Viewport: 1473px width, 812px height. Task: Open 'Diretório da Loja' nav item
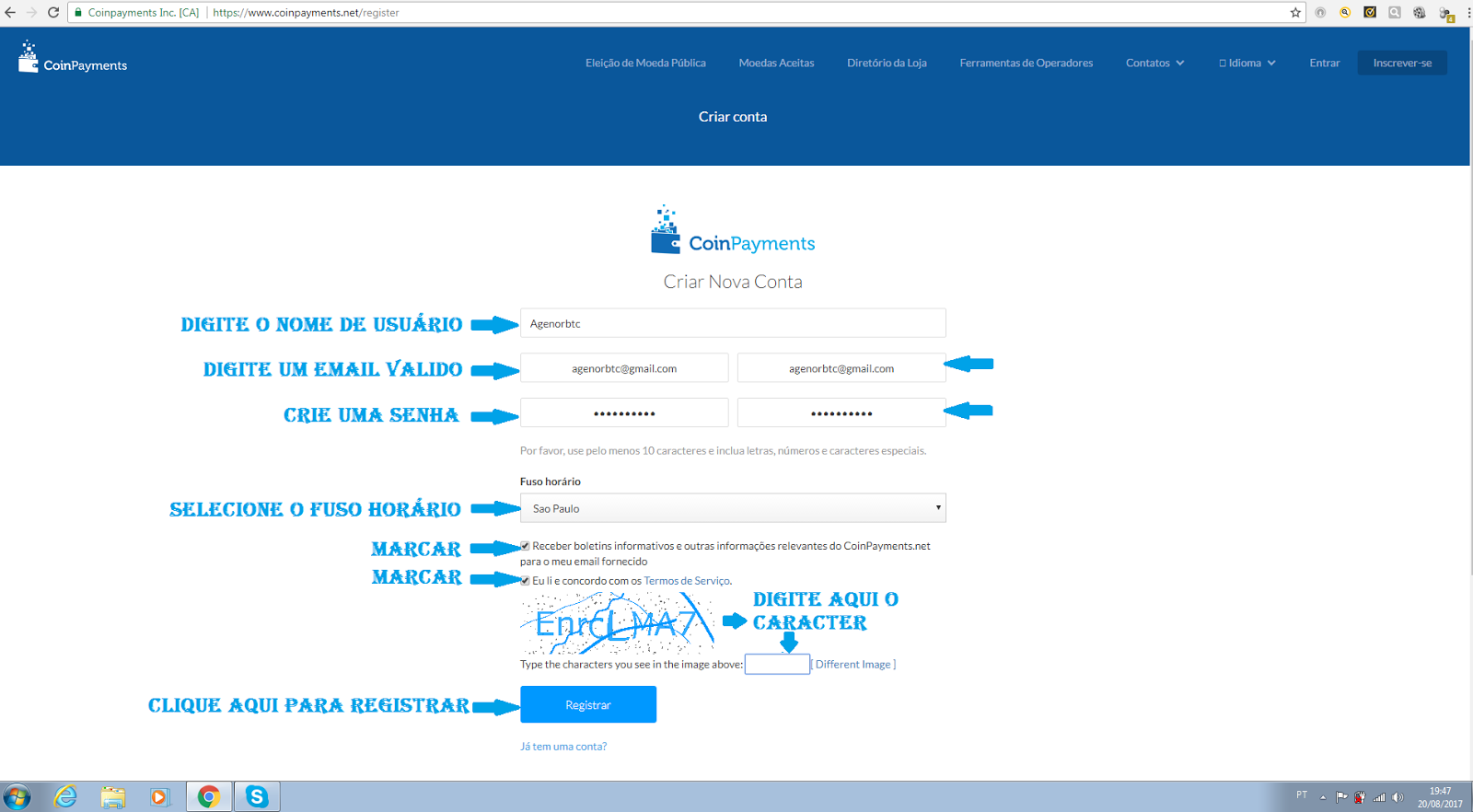[x=887, y=63]
